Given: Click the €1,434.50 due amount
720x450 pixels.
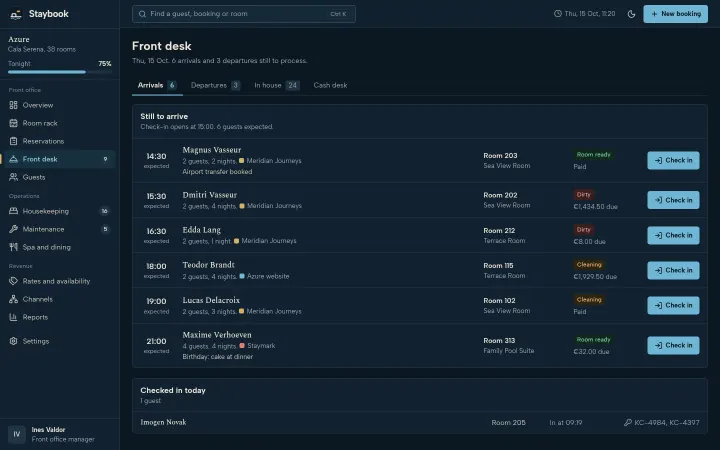Looking at the screenshot, I should (595, 207).
